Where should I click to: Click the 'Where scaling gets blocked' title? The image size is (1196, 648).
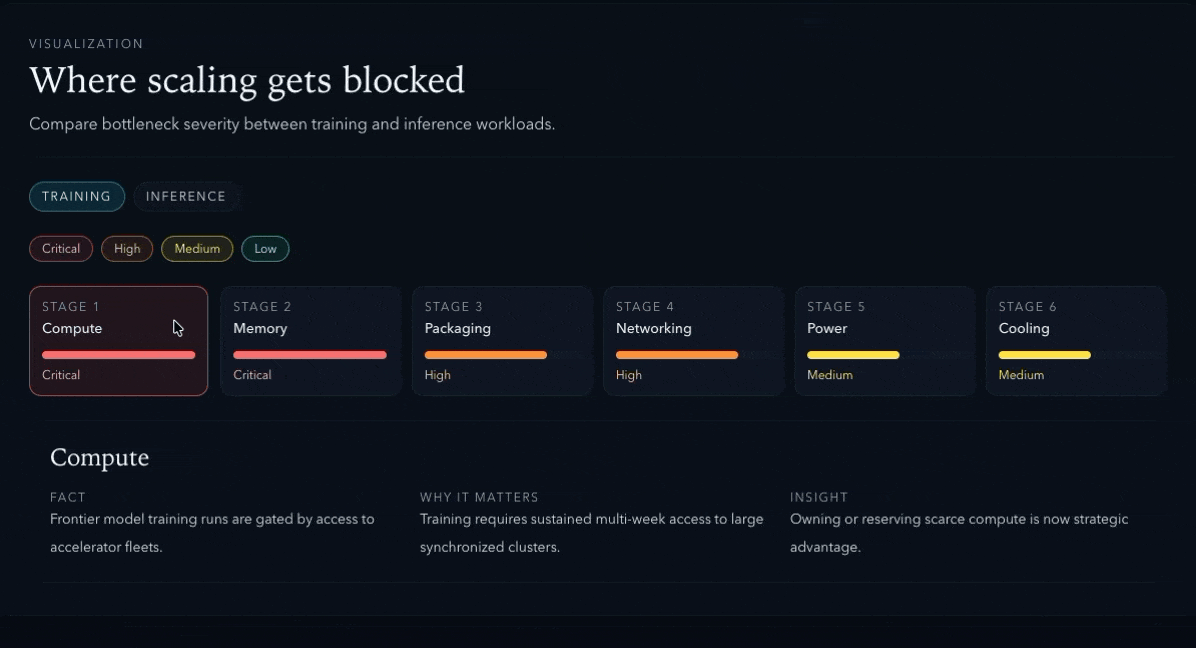(x=247, y=80)
